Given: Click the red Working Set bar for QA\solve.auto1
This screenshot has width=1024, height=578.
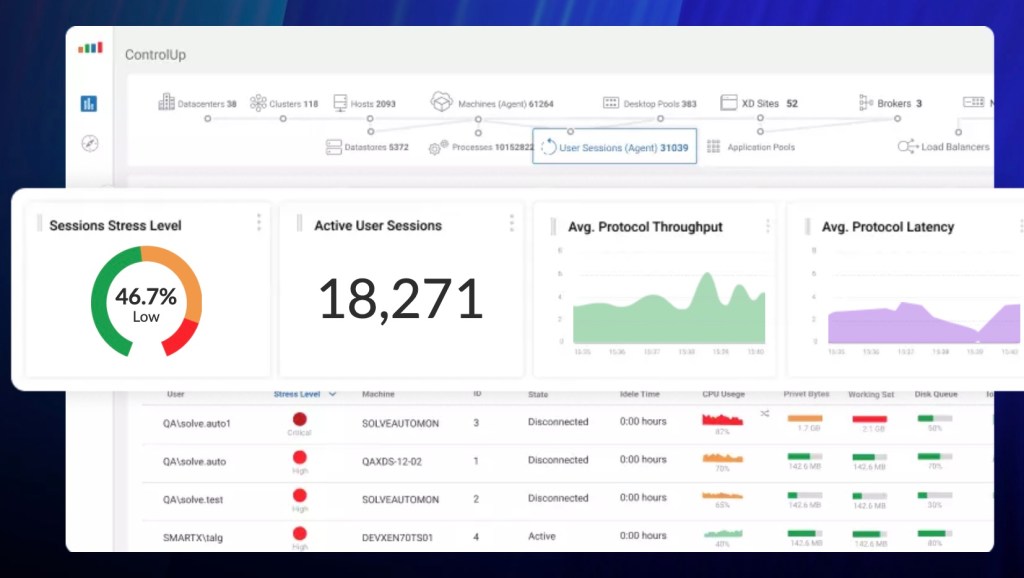Looking at the screenshot, I should (869, 419).
